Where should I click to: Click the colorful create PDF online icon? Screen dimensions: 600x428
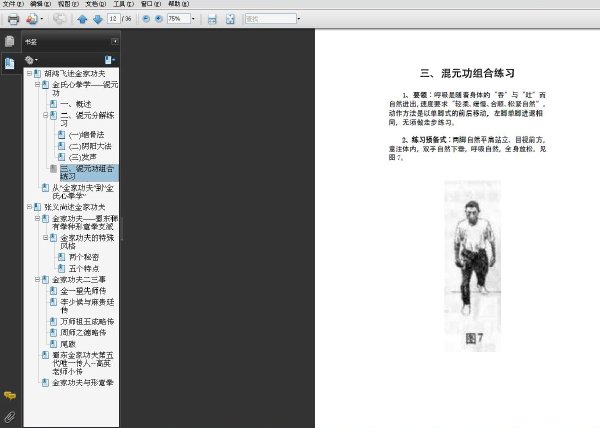tap(32, 19)
